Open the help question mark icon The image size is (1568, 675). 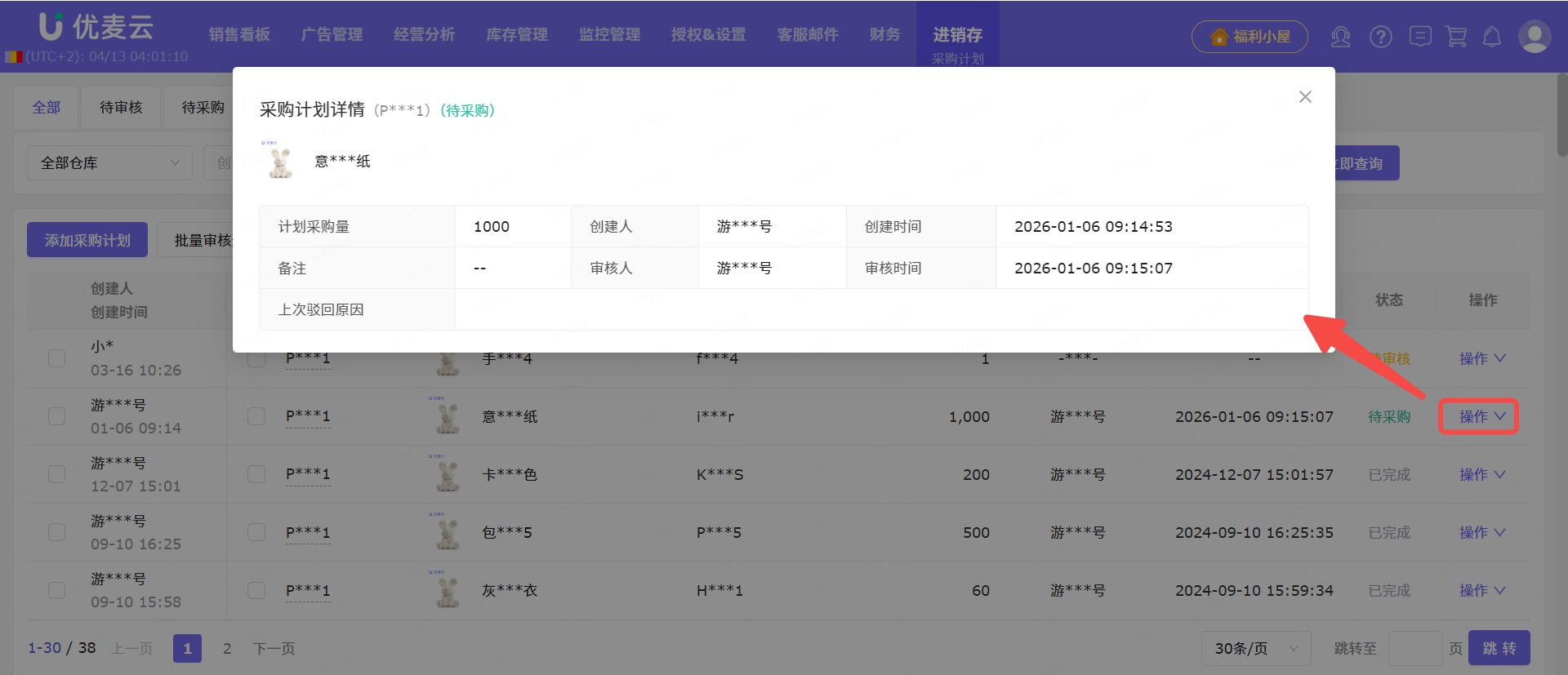click(x=1381, y=37)
